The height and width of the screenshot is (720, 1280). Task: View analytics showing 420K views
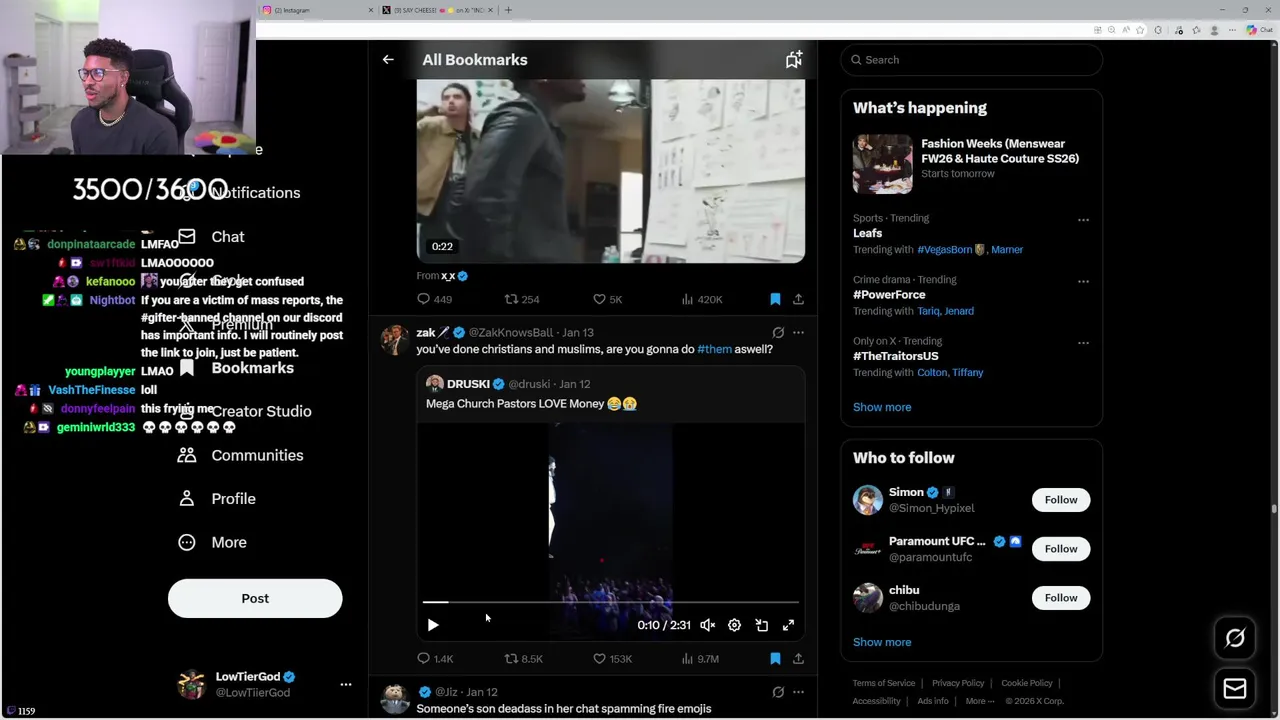pyautogui.click(x=702, y=299)
